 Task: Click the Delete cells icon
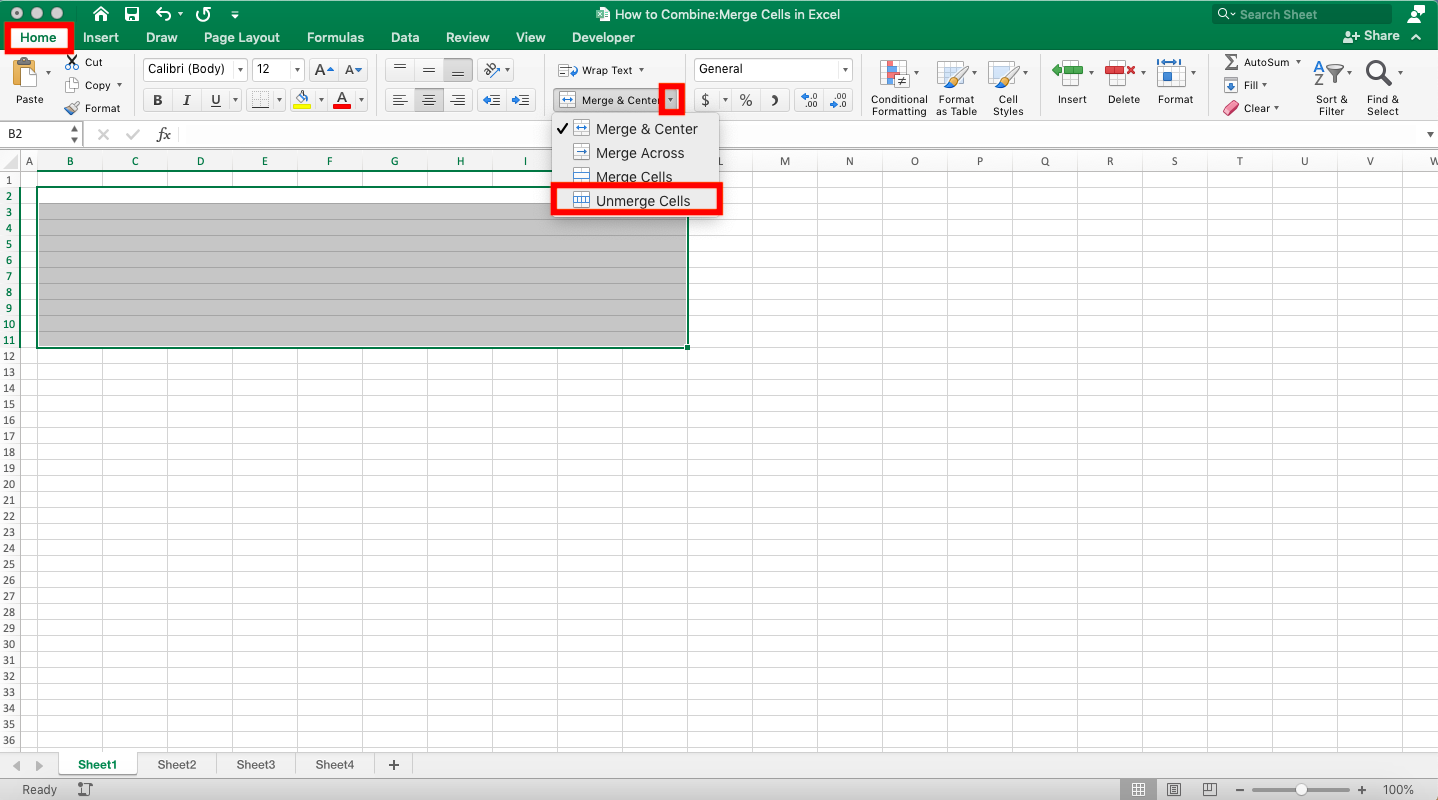[1120, 73]
